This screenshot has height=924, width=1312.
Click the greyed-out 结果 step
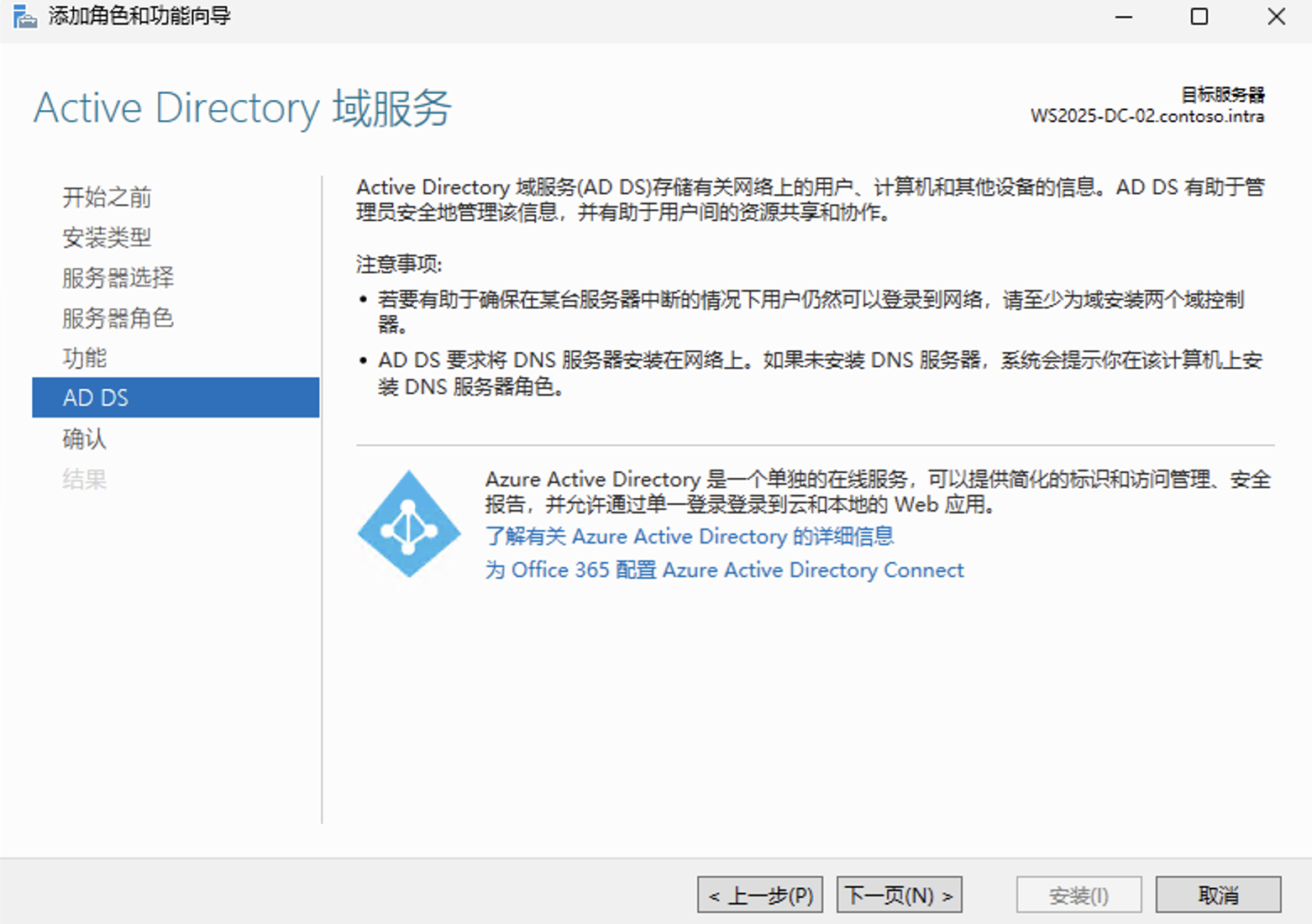(85, 480)
